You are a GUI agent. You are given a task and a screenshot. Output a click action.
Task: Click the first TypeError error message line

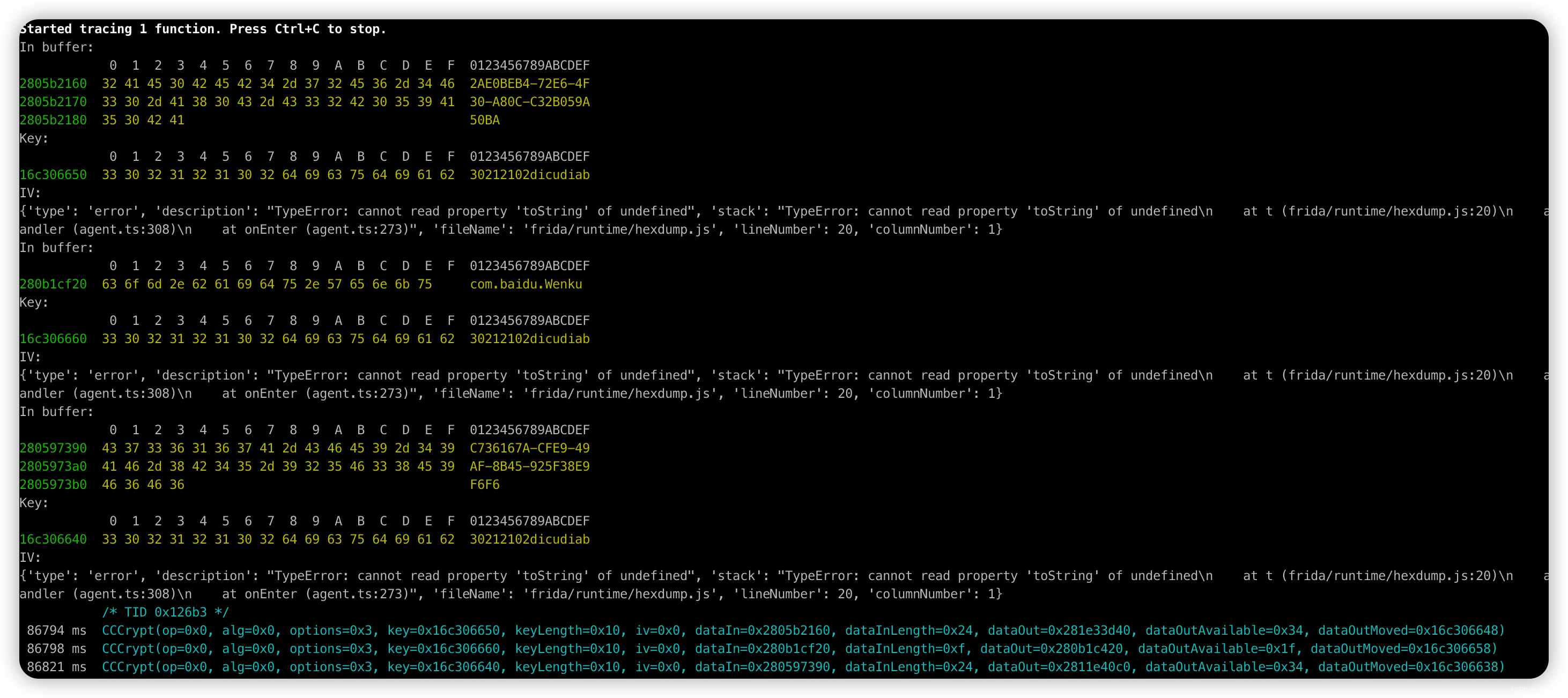click(x=784, y=211)
